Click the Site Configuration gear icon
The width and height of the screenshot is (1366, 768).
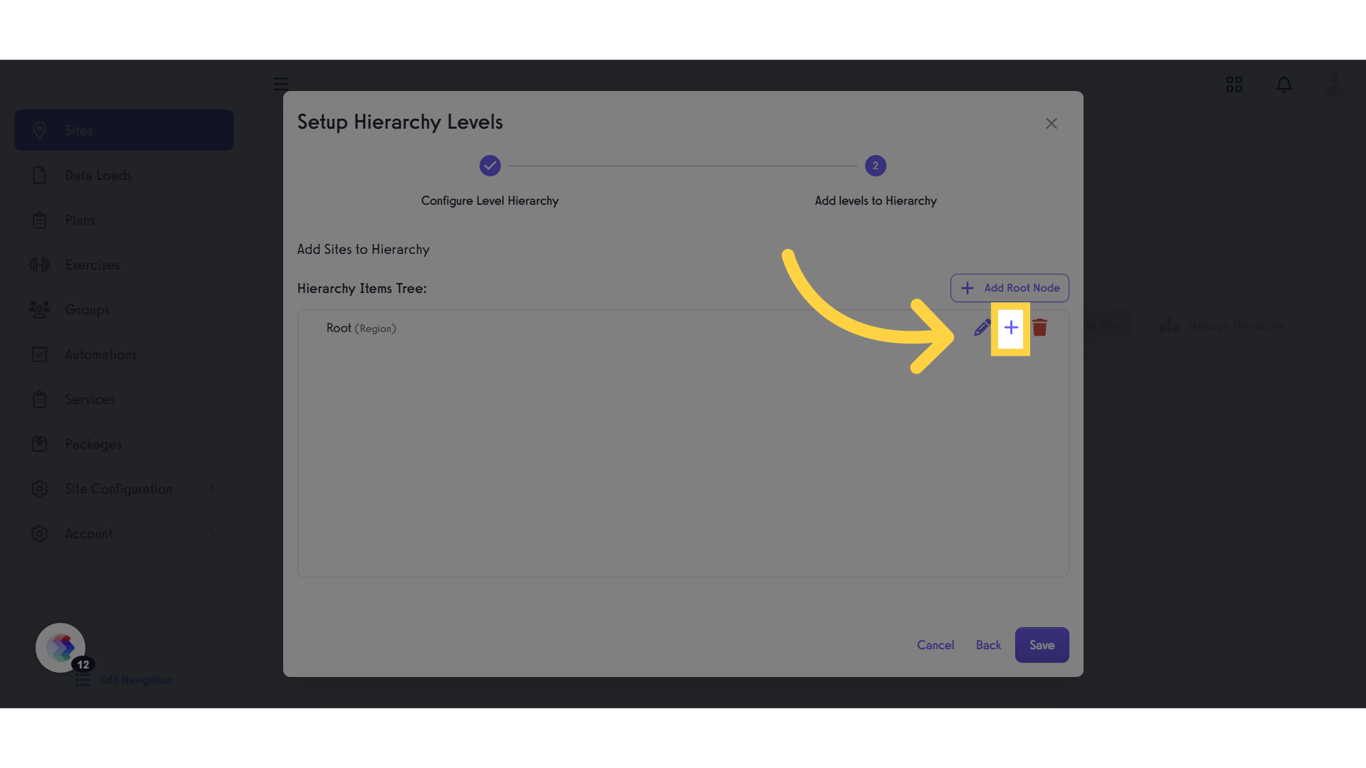[39, 489]
